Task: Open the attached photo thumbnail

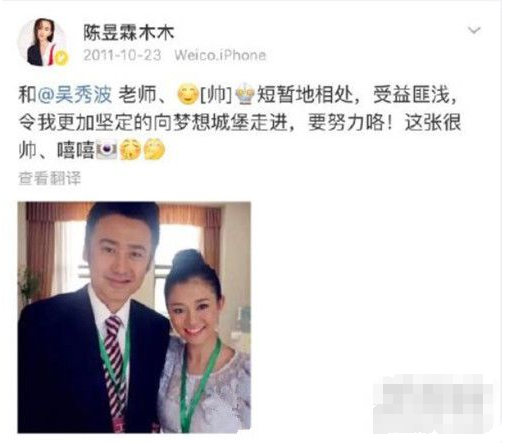Action: click(134, 317)
